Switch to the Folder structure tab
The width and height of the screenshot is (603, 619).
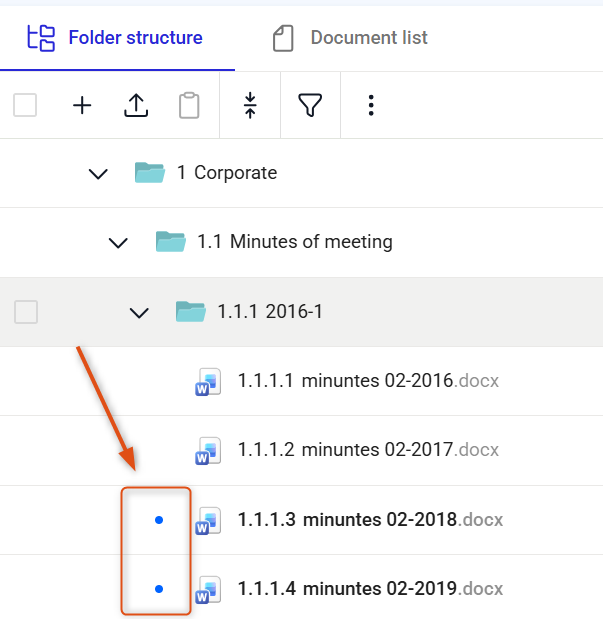[115, 38]
